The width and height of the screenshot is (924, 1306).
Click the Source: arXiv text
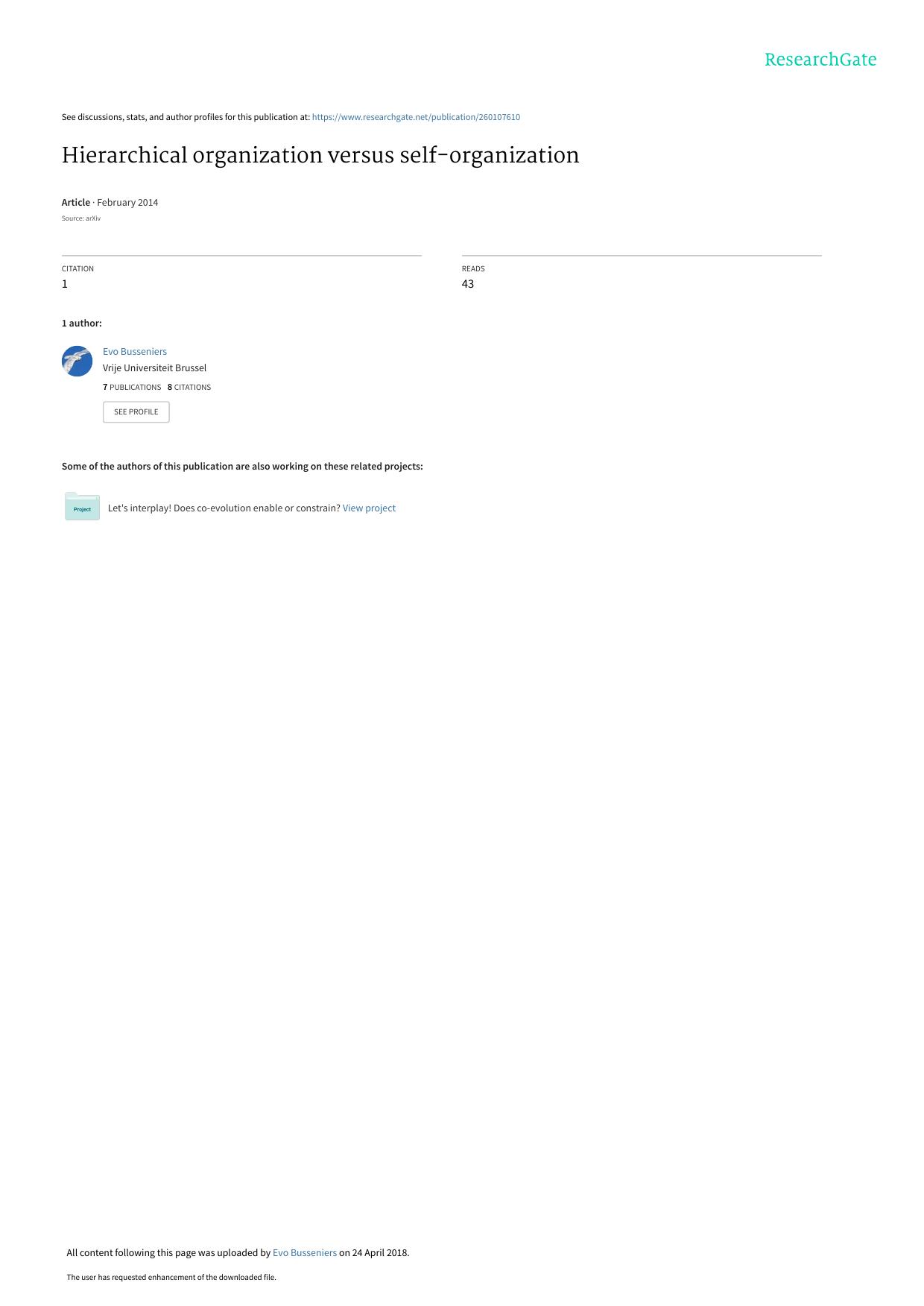point(81,218)
